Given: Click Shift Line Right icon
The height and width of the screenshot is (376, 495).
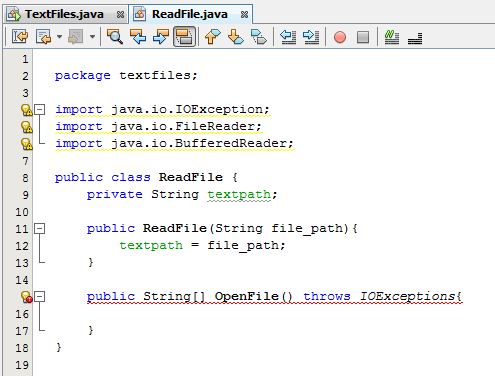Looking at the screenshot, I should pyautogui.click(x=311, y=37).
